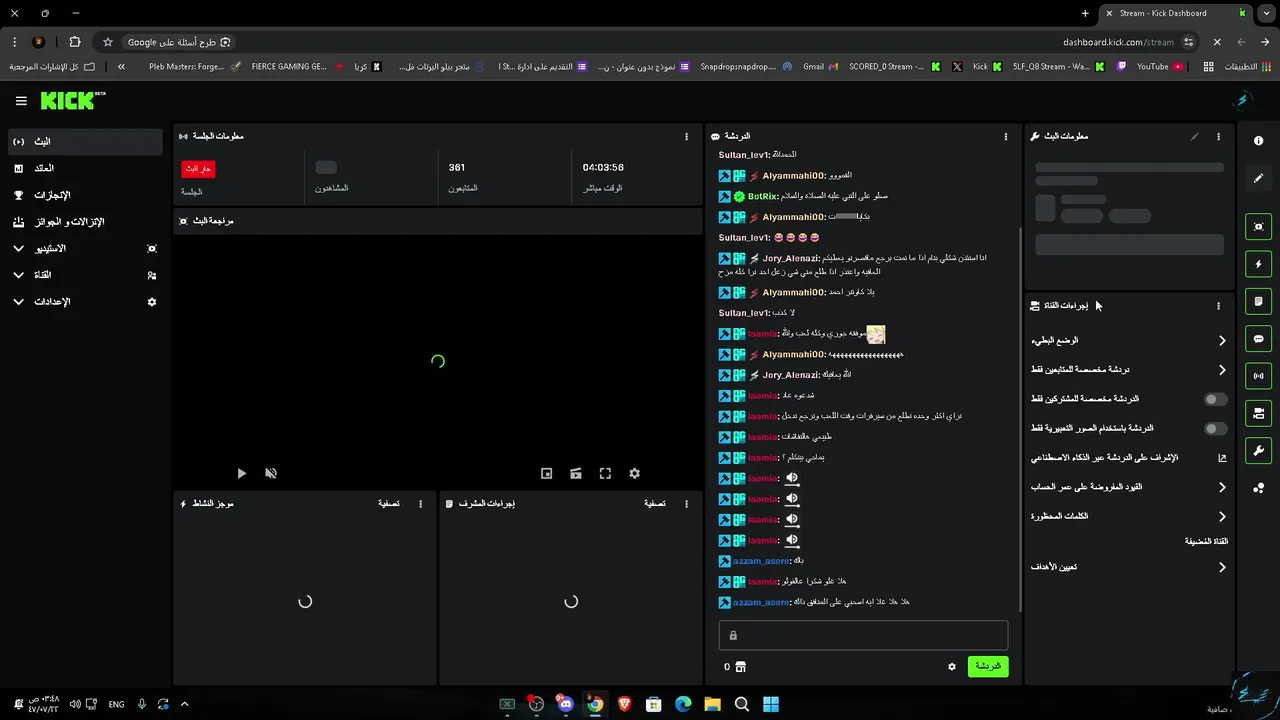Screen dimensions: 1280x720
Task: Enter fullscreen in stream preview
Action: click(605, 474)
